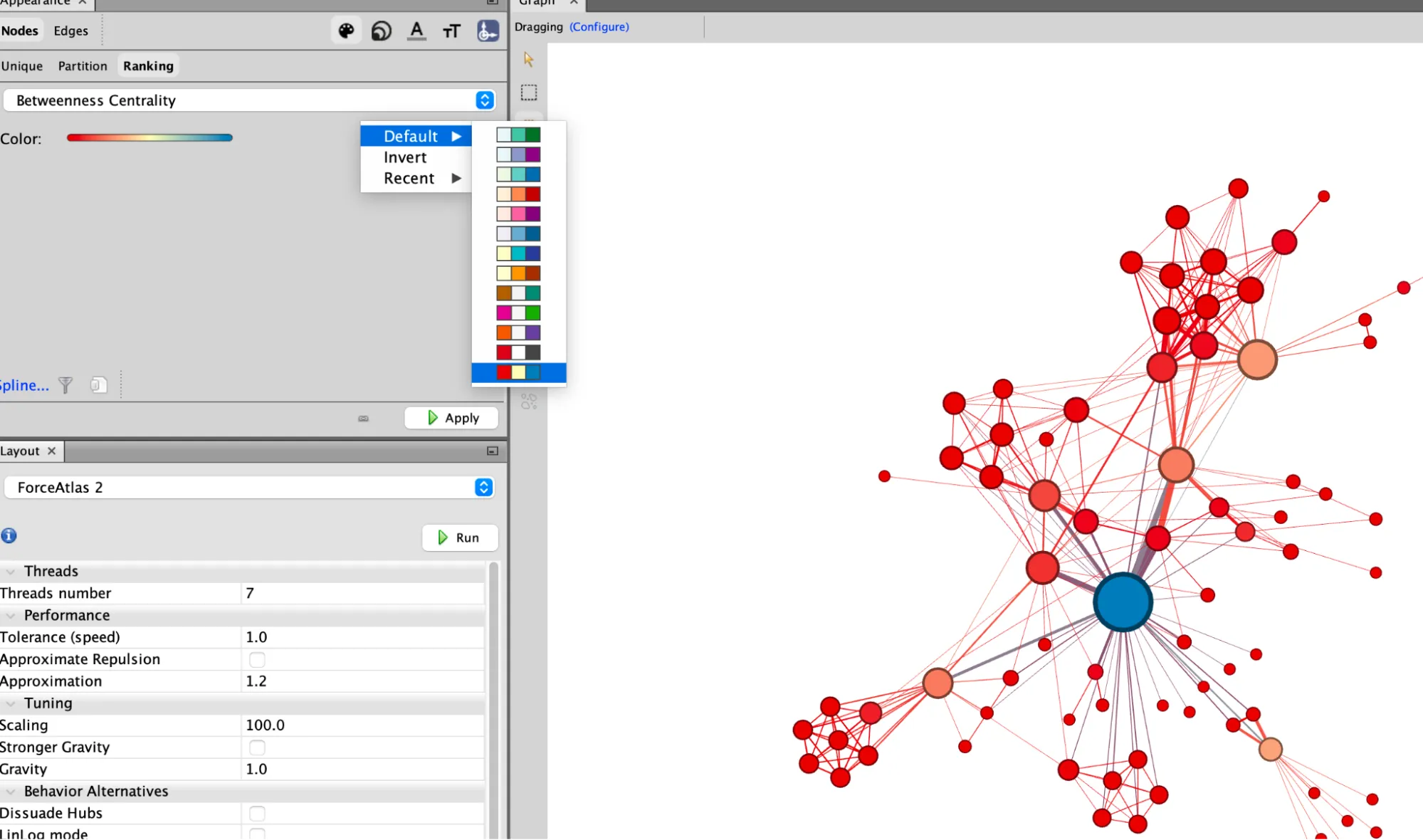Open the ForceAtlas 2 layout dropdown
The width and height of the screenshot is (1423, 840).
tap(483, 488)
